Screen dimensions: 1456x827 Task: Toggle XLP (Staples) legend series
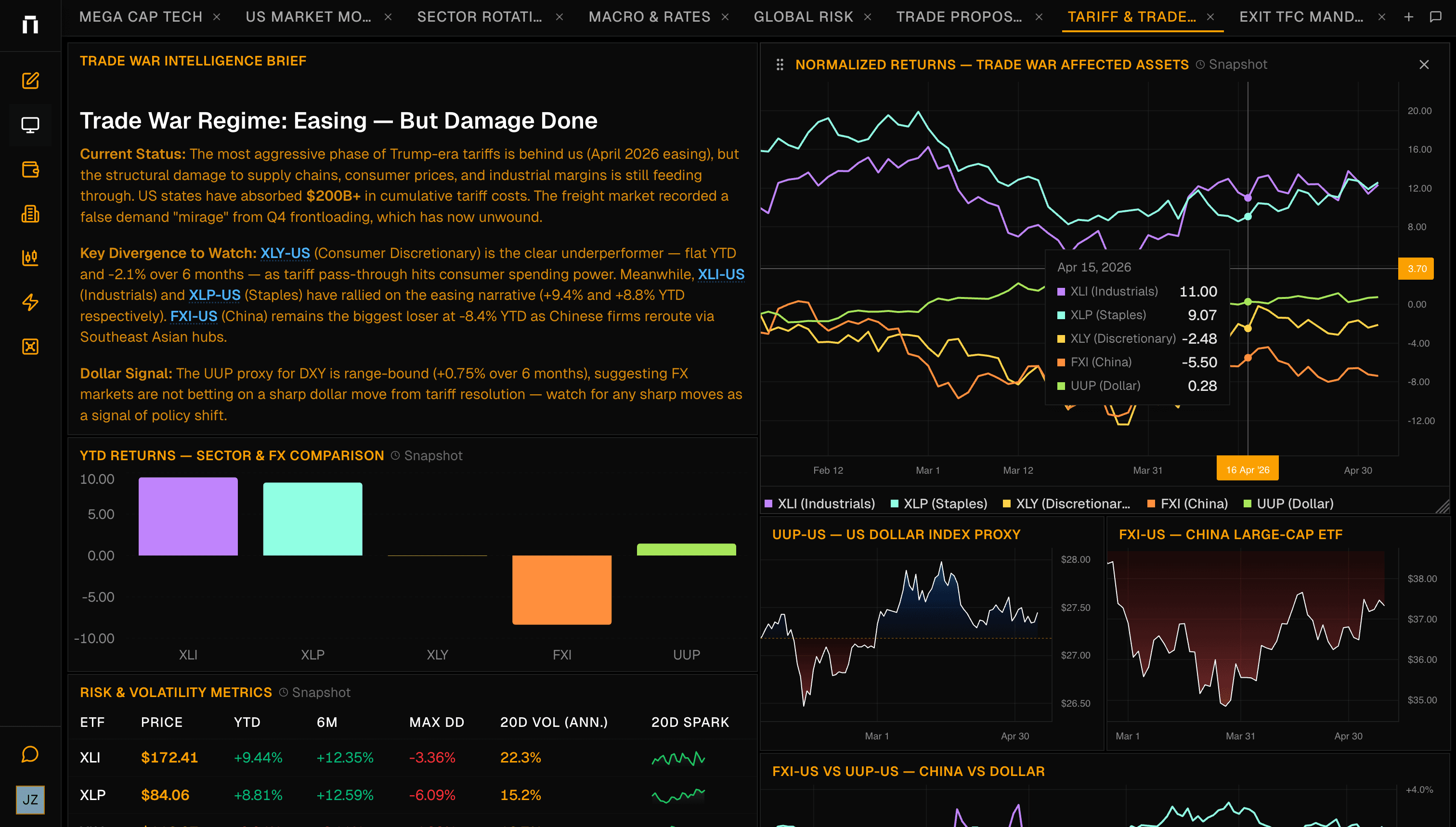coord(939,504)
